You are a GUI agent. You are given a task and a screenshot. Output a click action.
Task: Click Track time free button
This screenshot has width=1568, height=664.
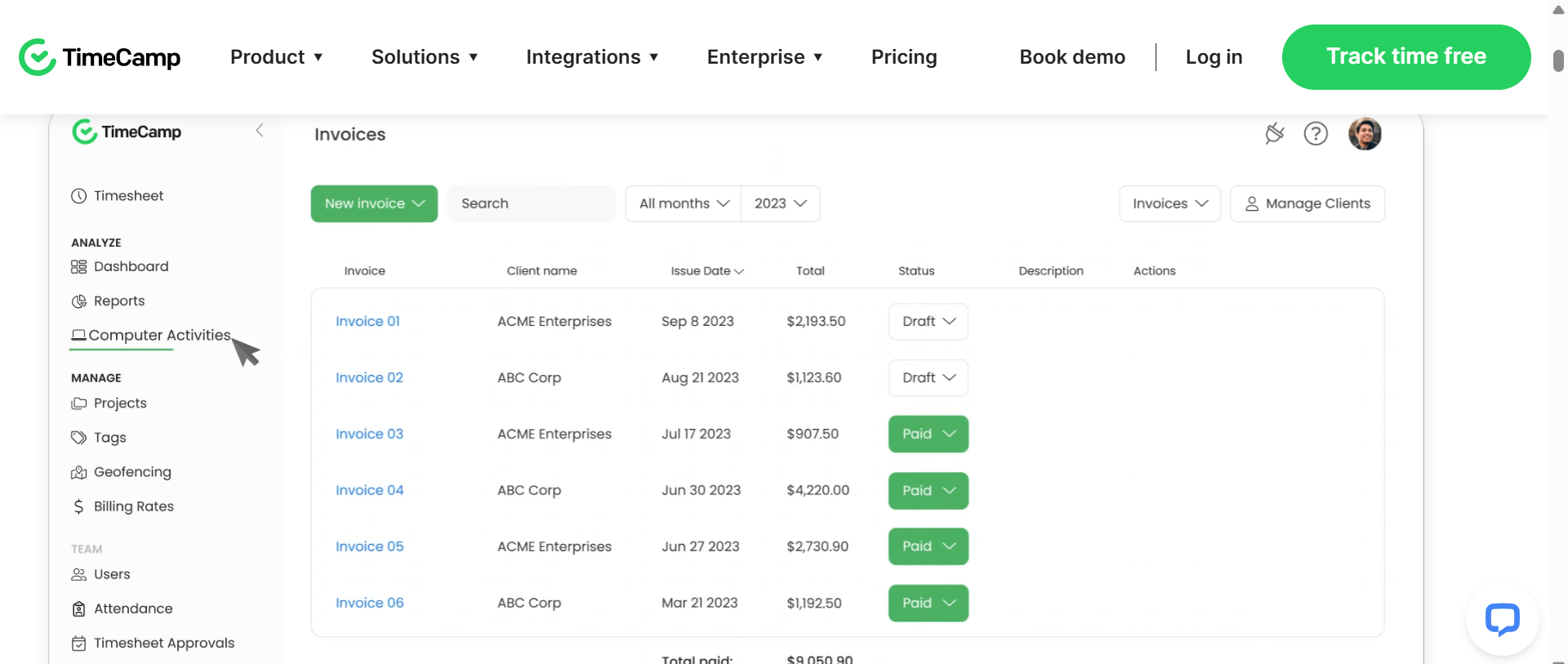(1406, 57)
